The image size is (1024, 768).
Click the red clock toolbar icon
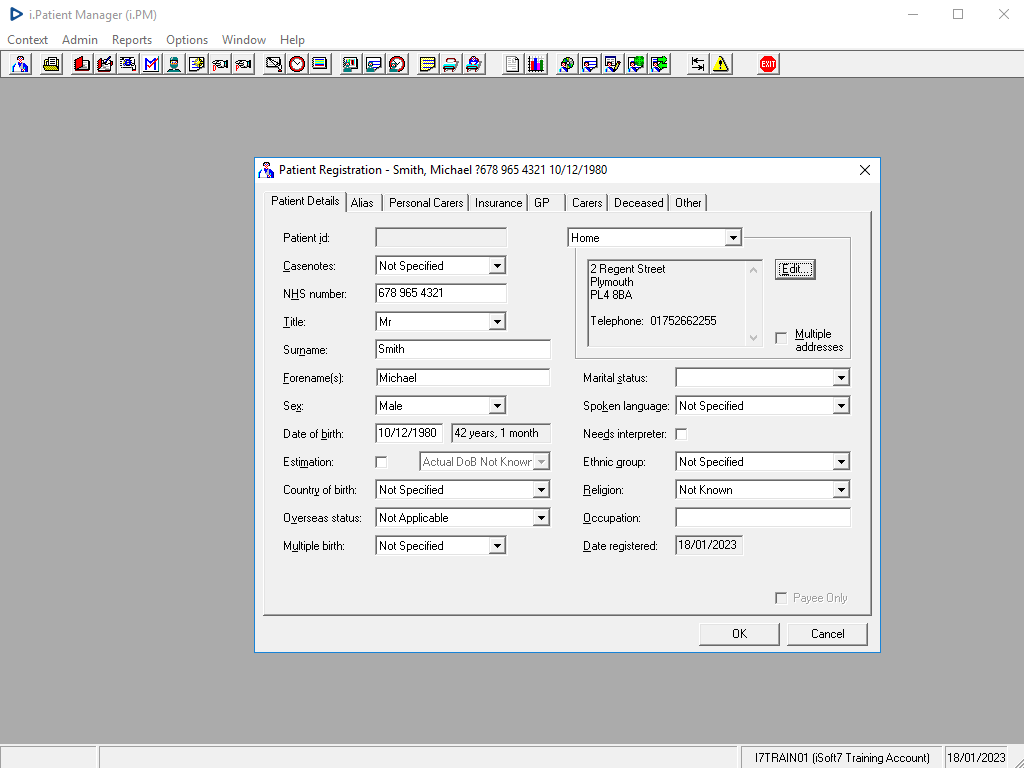[297, 64]
